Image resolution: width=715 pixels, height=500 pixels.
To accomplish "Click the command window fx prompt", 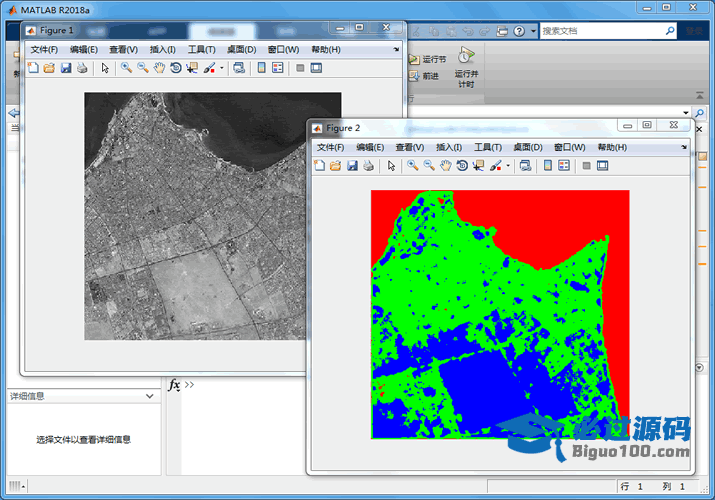I will pos(174,385).
